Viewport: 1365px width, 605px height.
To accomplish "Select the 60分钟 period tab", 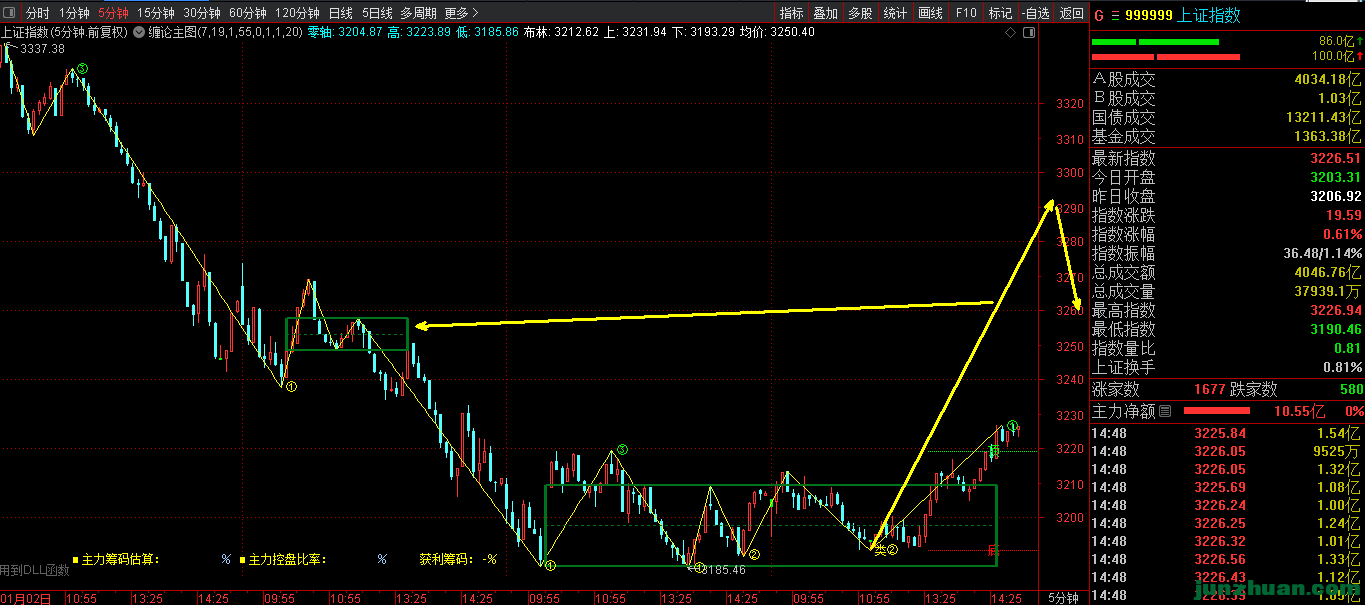I will [x=248, y=13].
